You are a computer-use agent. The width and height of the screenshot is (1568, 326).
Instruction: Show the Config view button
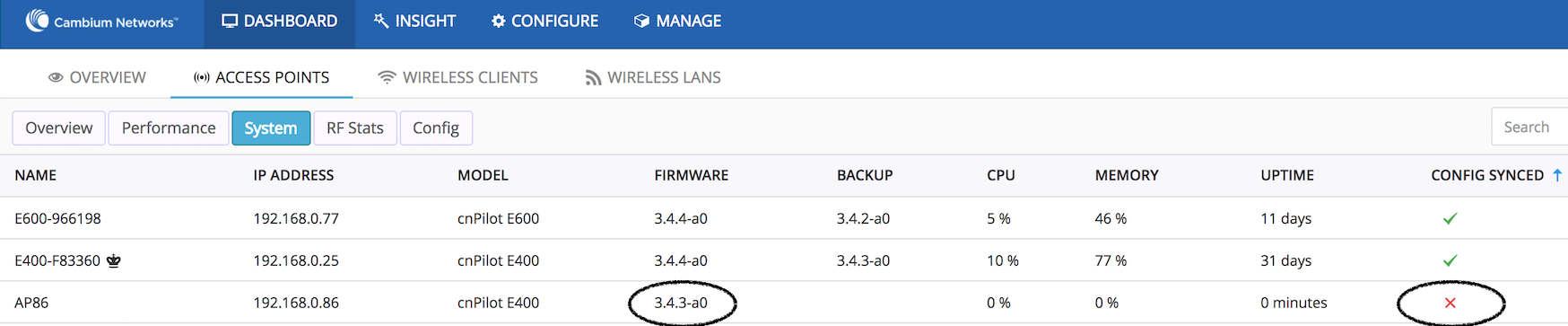(x=436, y=128)
